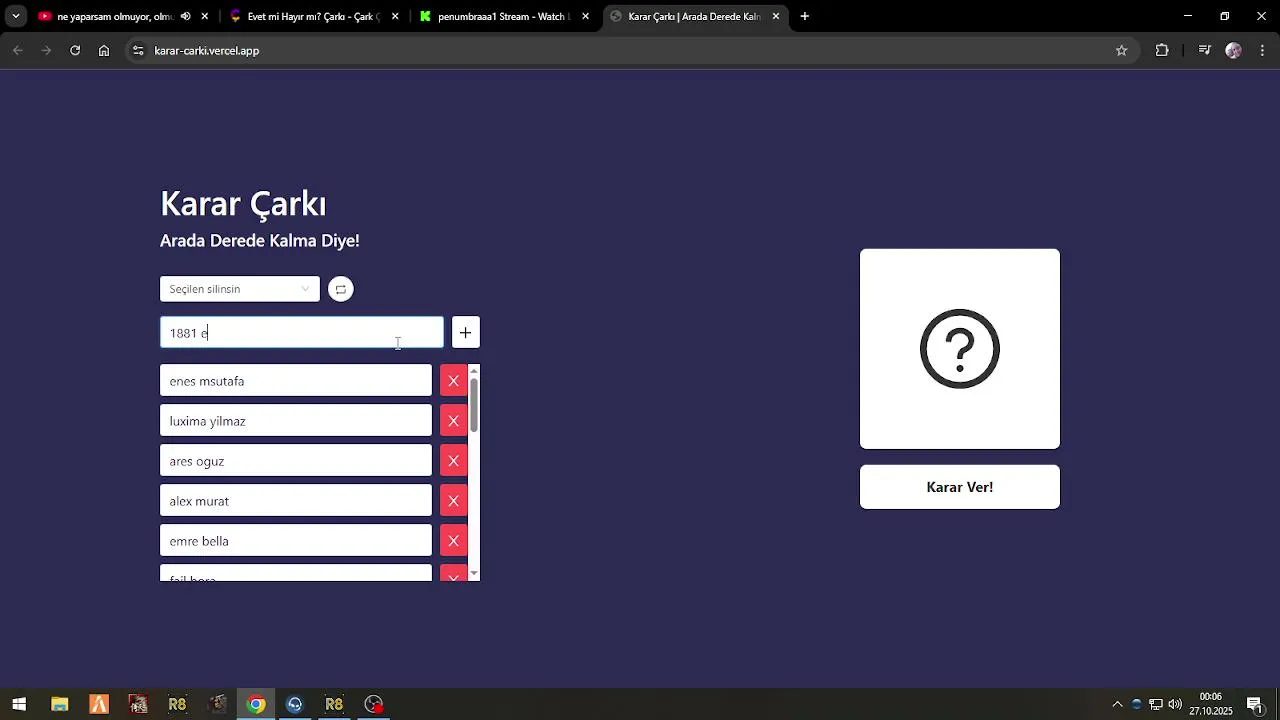This screenshot has width=1280, height=720.
Task: Click the Karar Ver! button
Action: 960,487
